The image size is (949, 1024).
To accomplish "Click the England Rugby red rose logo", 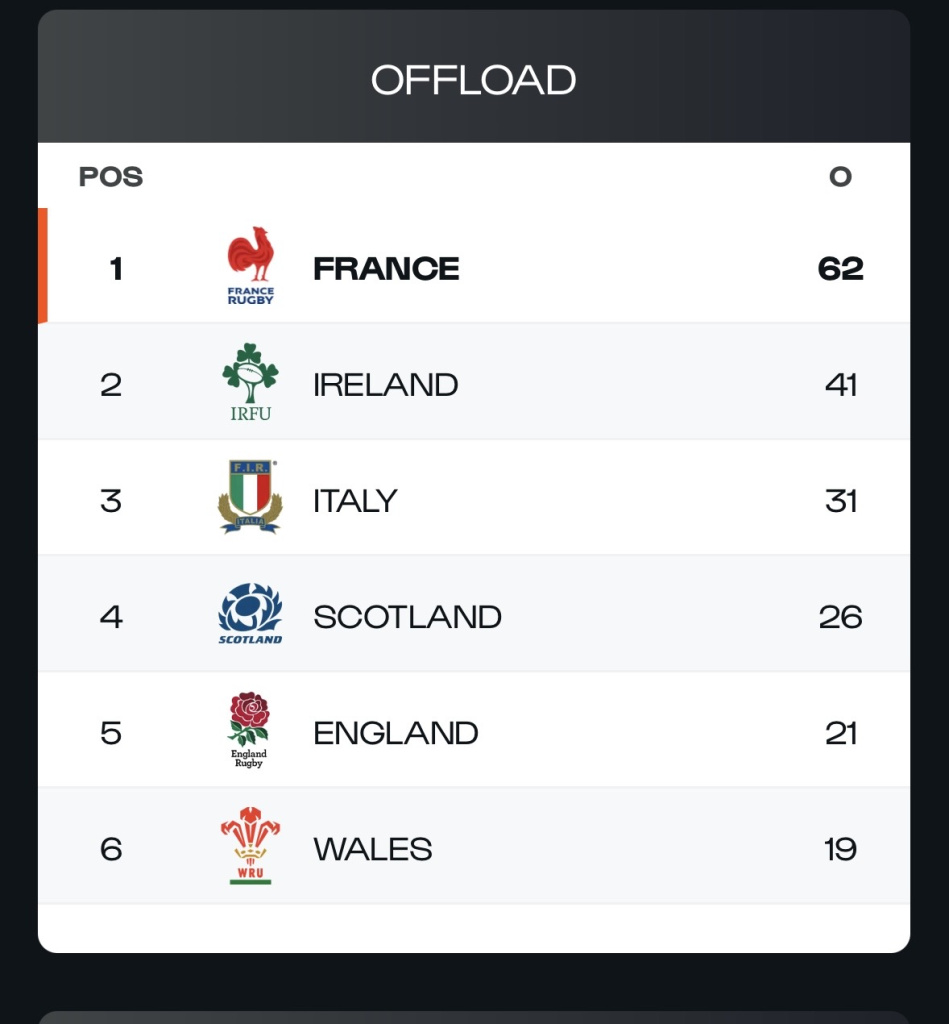I will coord(249,730).
